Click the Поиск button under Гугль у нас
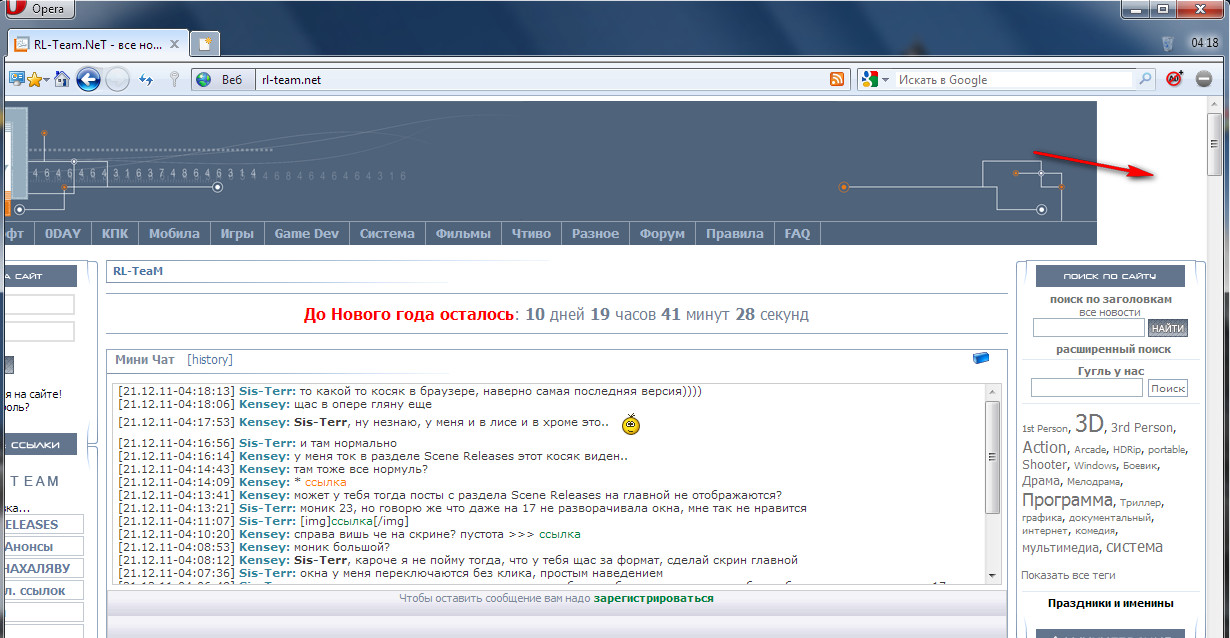1230x638 pixels. [x=1167, y=388]
